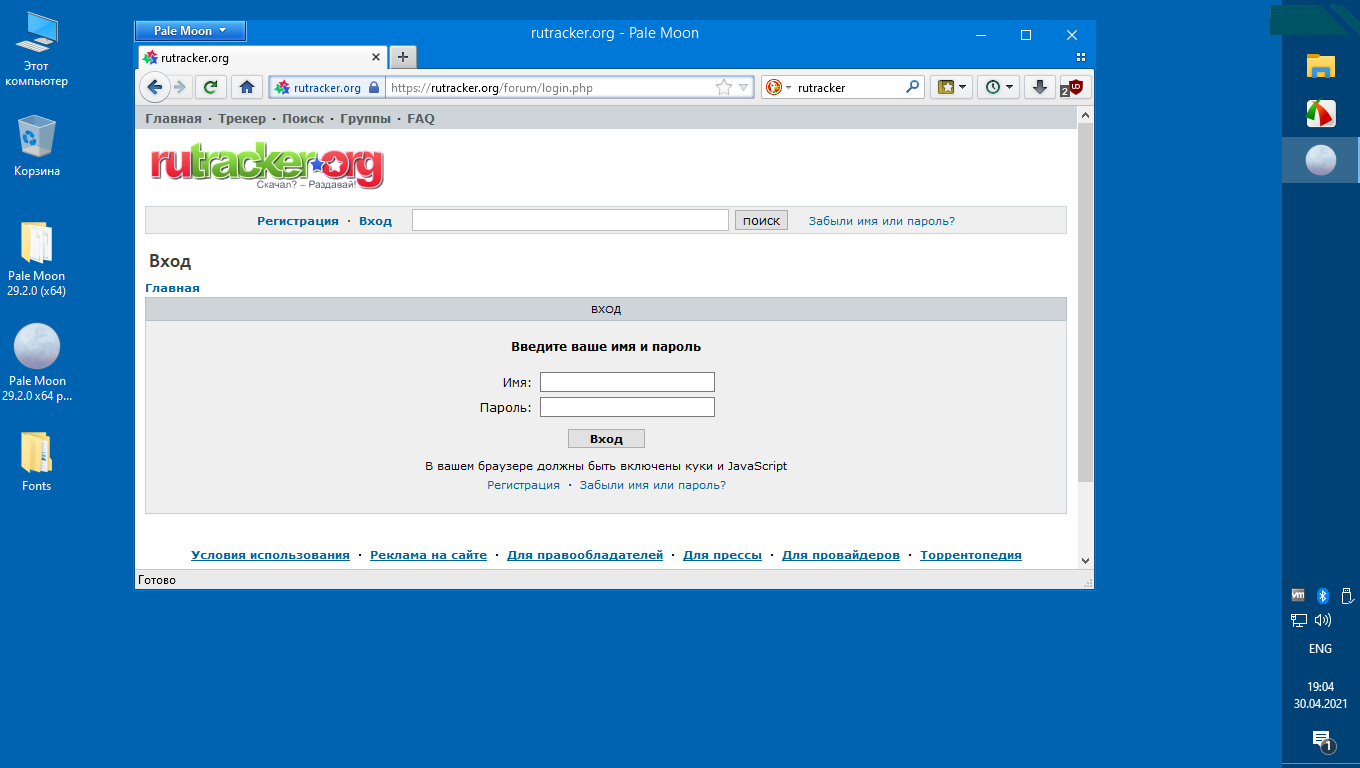Screen dimensions: 1360x768
Task: Go back using the browser back arrow
Action: pos(155,87)
